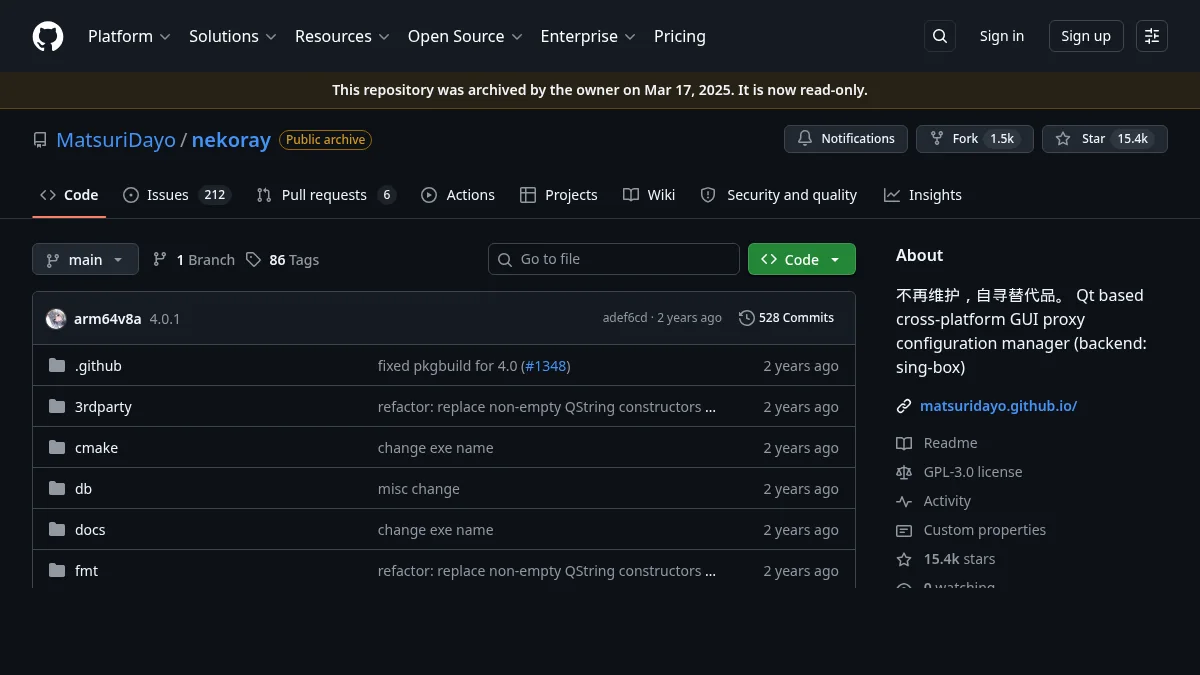Click the stars icon in About
Image resolution: width=1200 pixels, height=675 pixels.
click(904, 559)
